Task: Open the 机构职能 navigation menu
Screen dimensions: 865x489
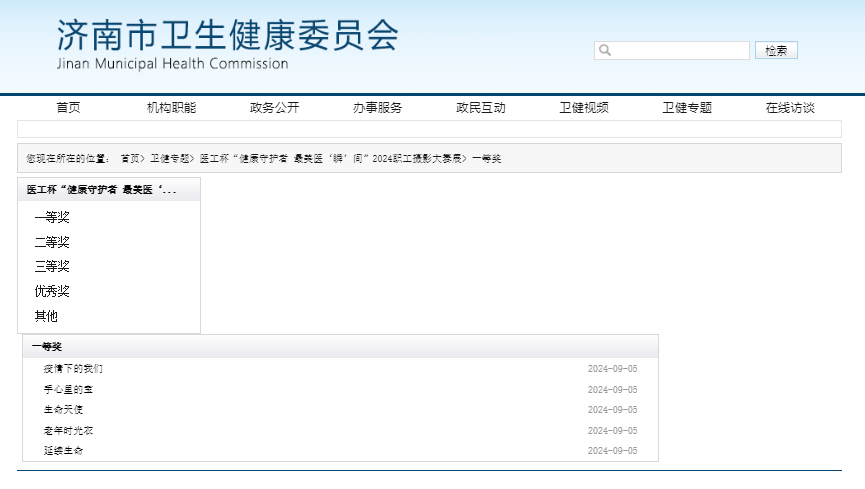Action: coord(171,108)
